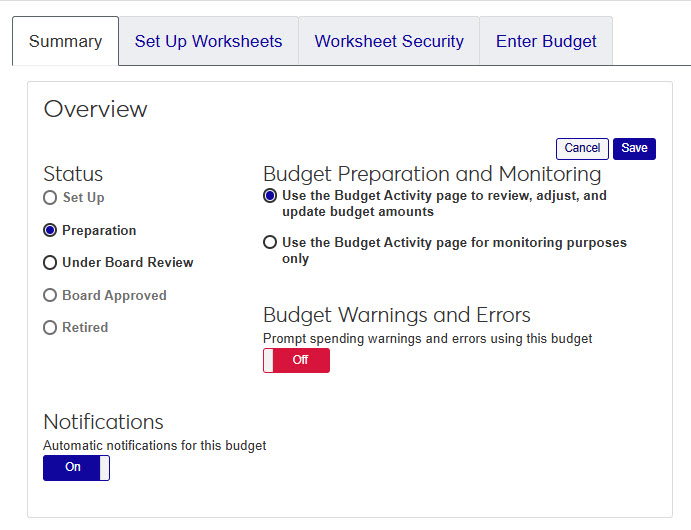Image resolution: width=691 pixels, height=530 pixels.
Task: Turn on Budget Warnings and Errors toggle
Action: click(296, 361)
